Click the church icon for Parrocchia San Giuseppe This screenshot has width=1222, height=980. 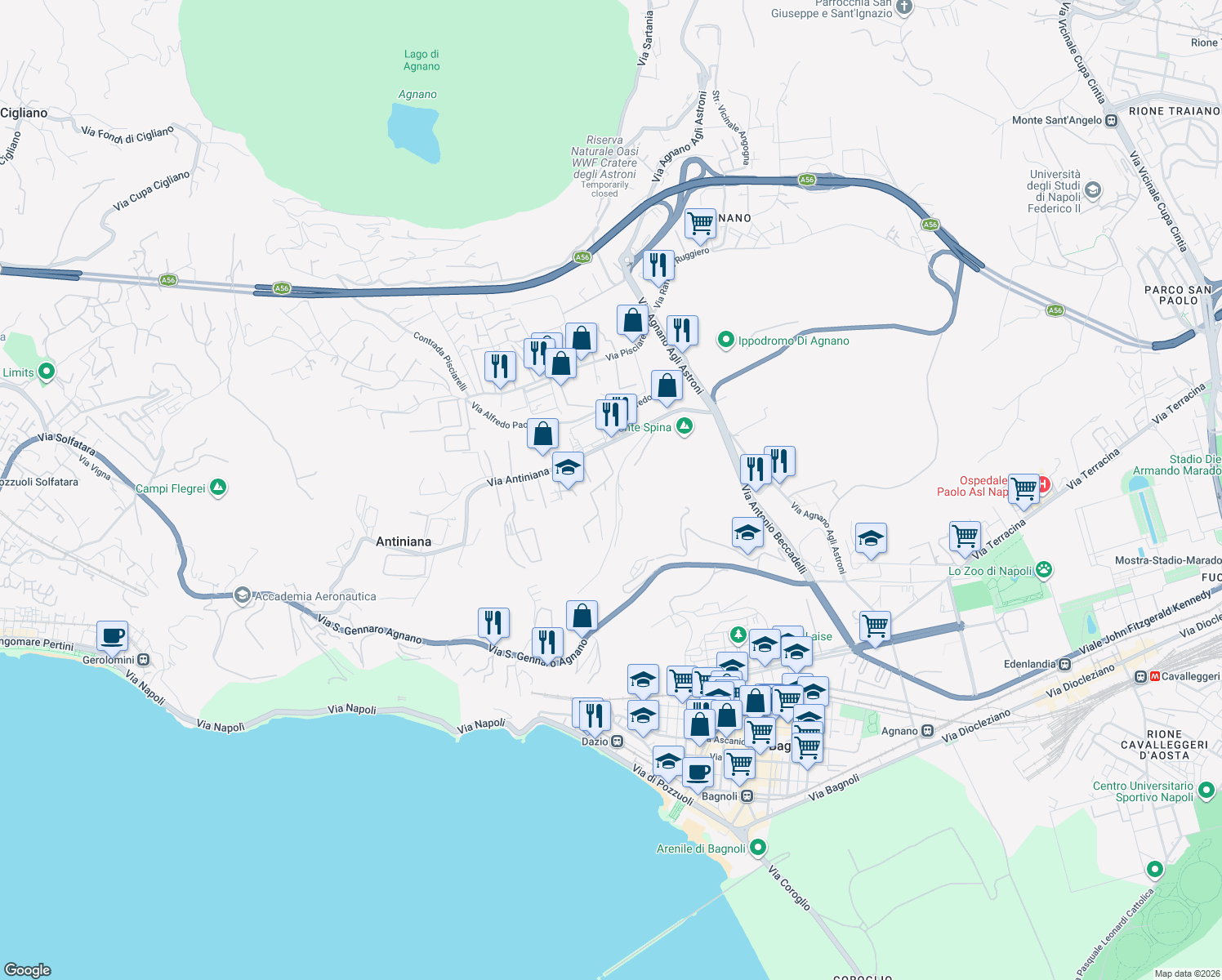click(x=902, y=8)
